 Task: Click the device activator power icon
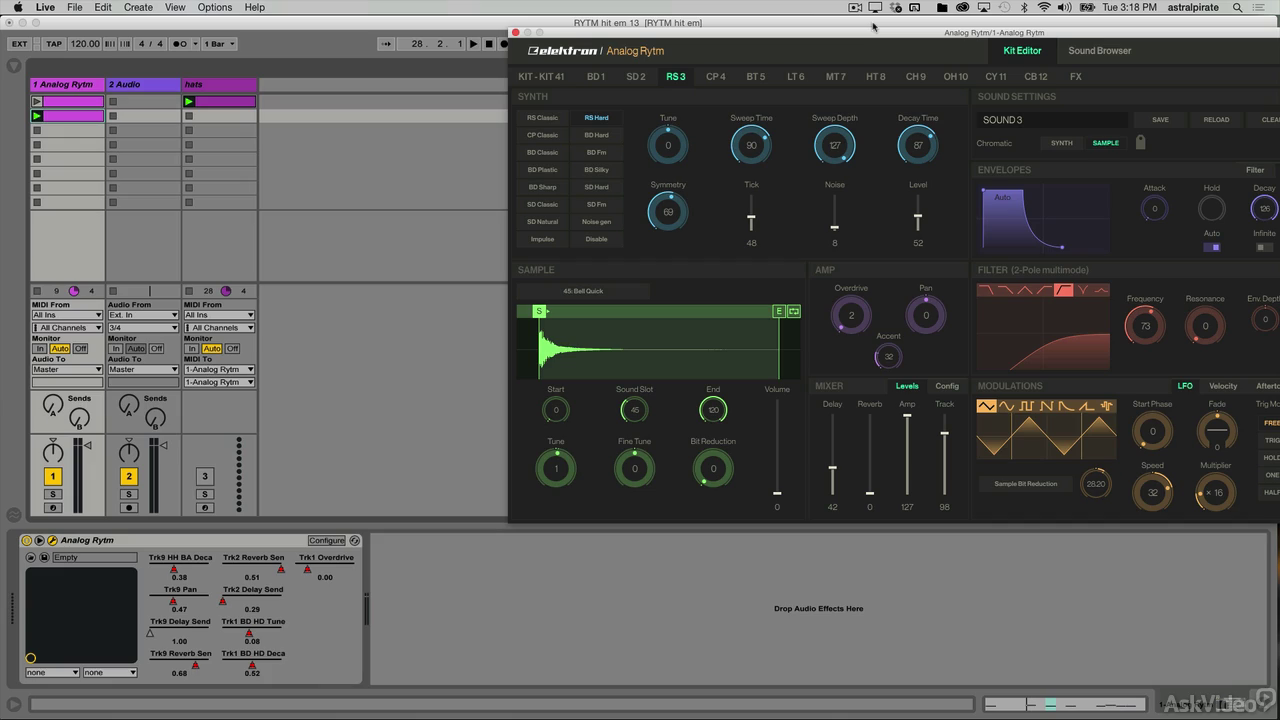[x=27, y=540]
